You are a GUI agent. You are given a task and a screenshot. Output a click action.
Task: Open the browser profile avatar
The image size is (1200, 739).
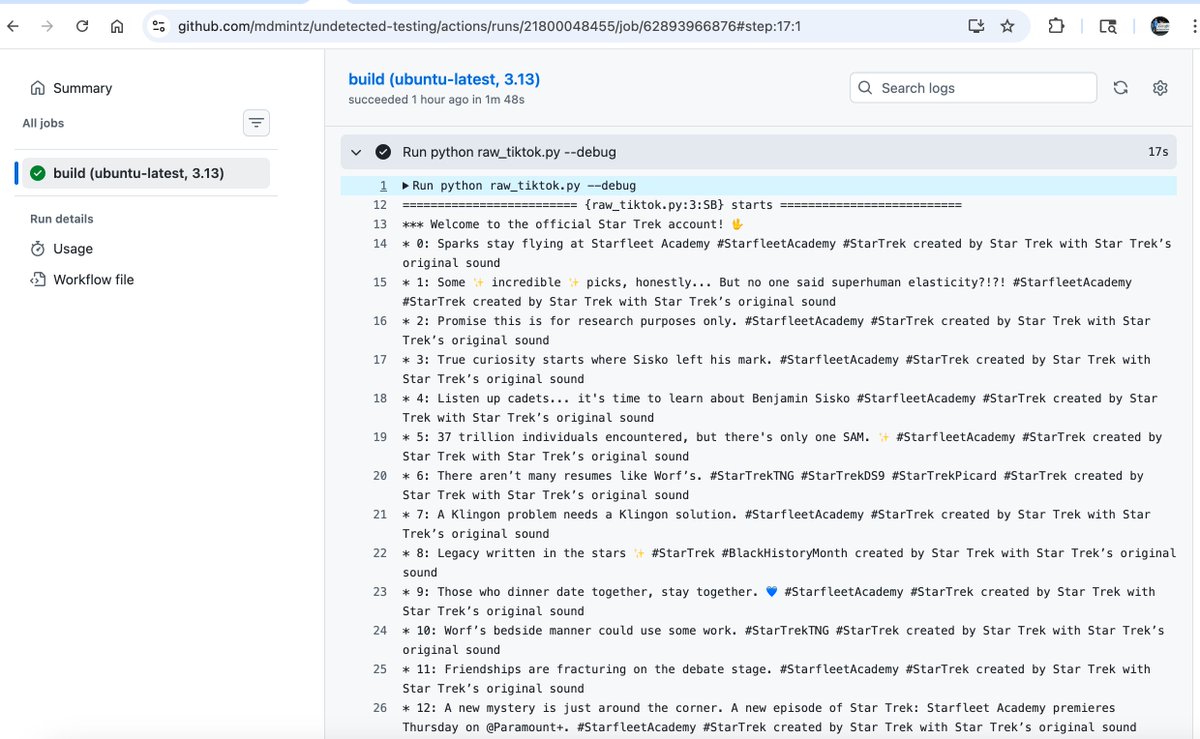point(1160,27)
